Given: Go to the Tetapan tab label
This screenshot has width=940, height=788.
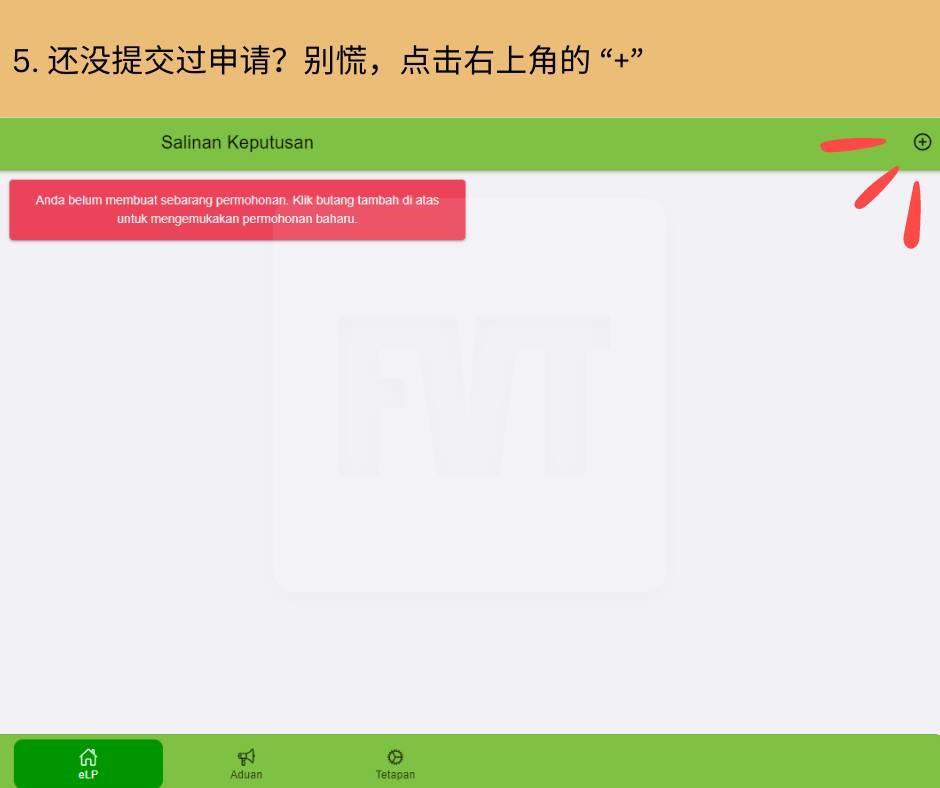Looking at the screenshot, I should 395,775.
